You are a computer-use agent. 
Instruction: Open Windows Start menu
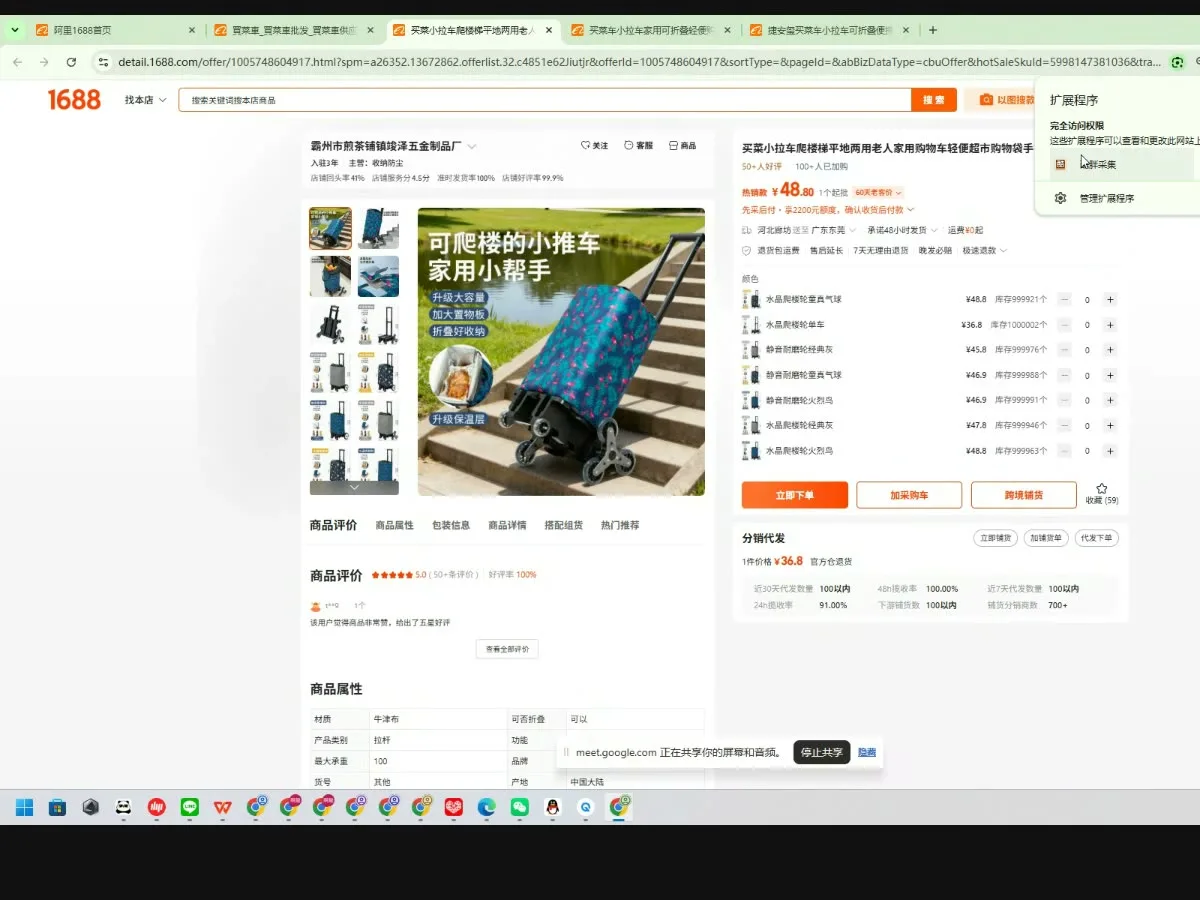pos(24,807)
